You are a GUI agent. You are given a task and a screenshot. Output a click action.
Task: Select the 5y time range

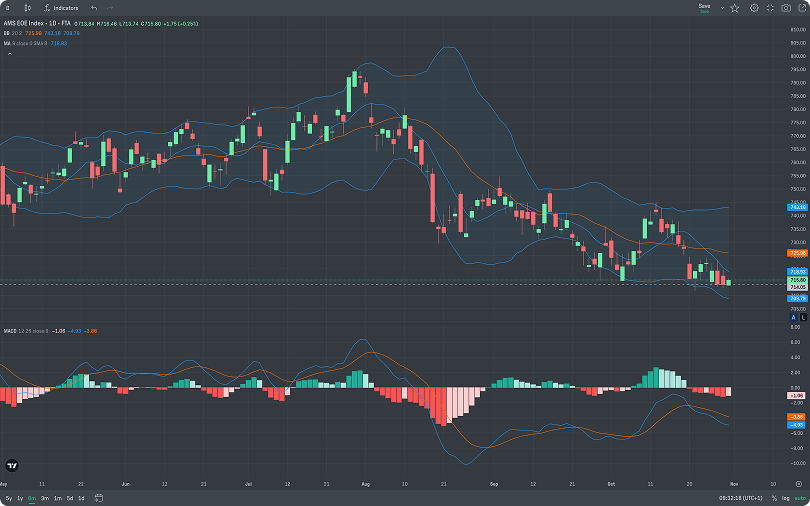pos(8,498)
